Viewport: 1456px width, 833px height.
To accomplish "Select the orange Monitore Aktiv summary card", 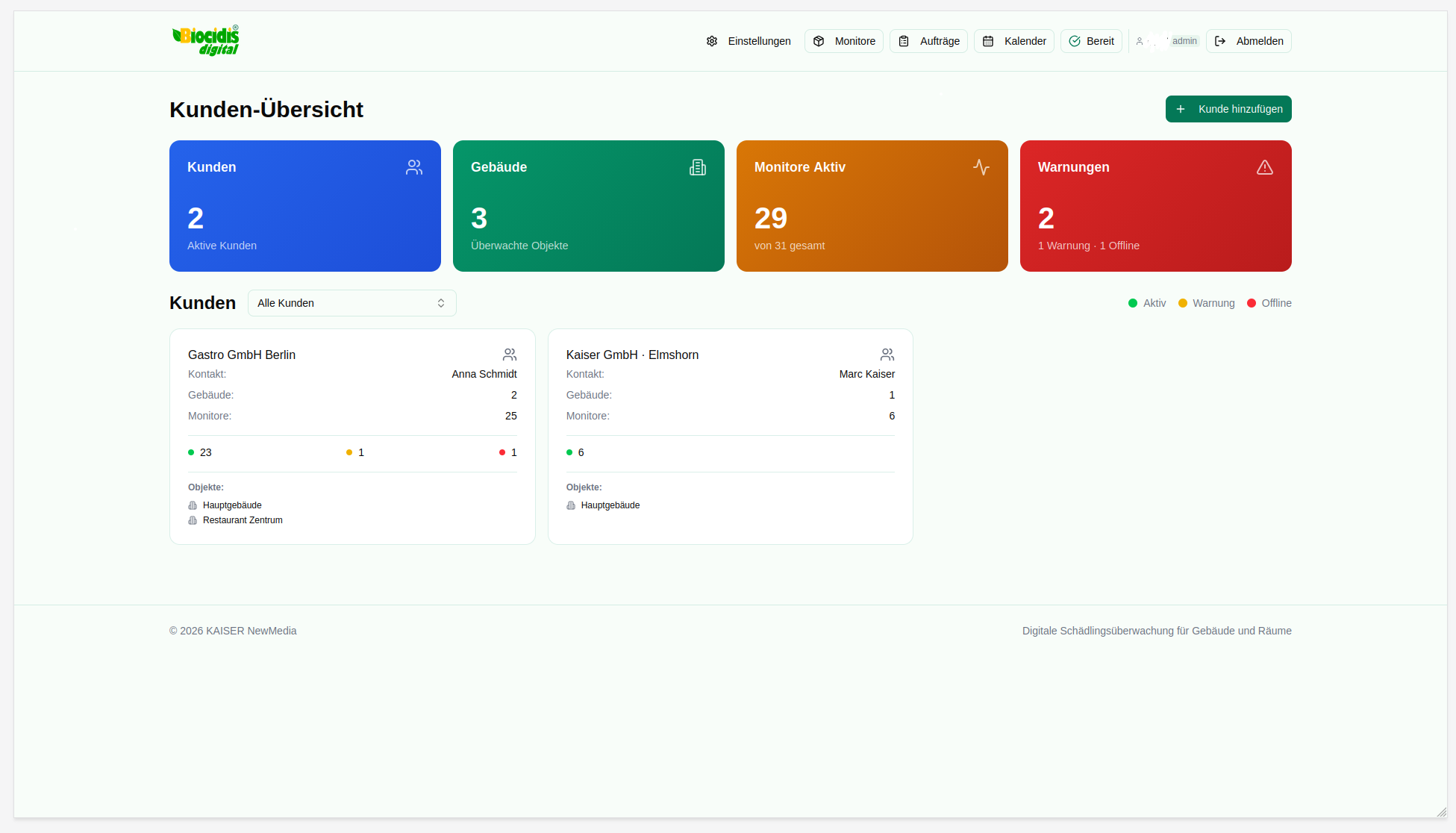I will point(872,206).
